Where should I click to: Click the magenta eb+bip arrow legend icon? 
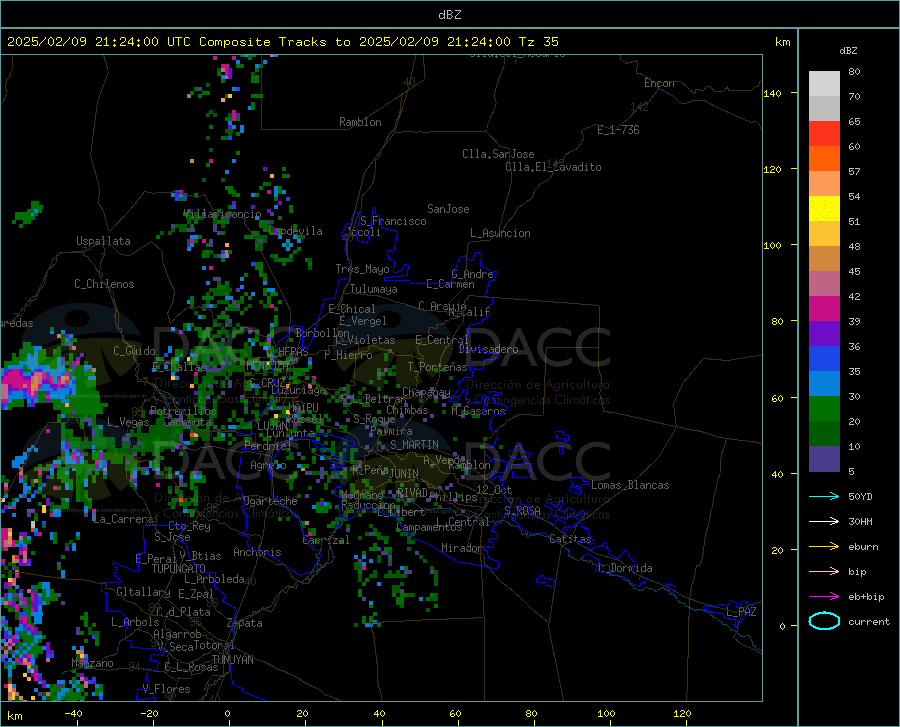pyautogui.click(x=824, y=597)
